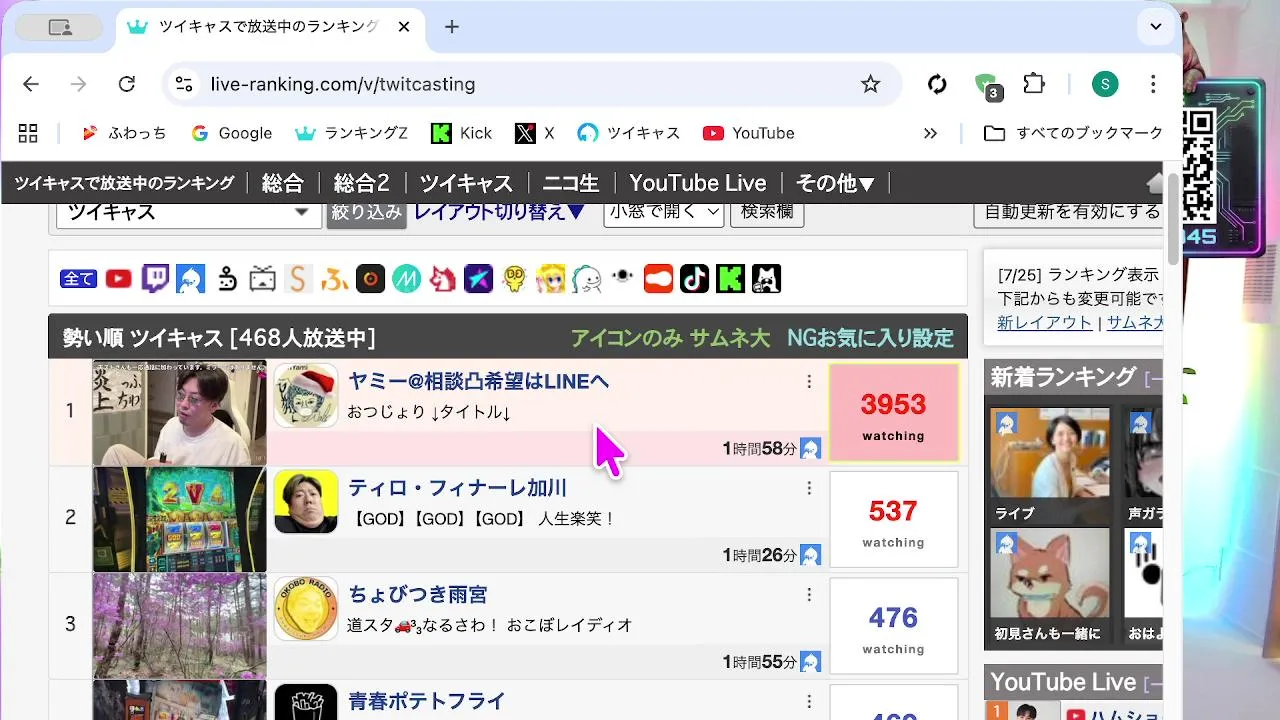Open the YouTube Live navigation tab
This screenshot has width=1280, height=720.
coord(698,183)
